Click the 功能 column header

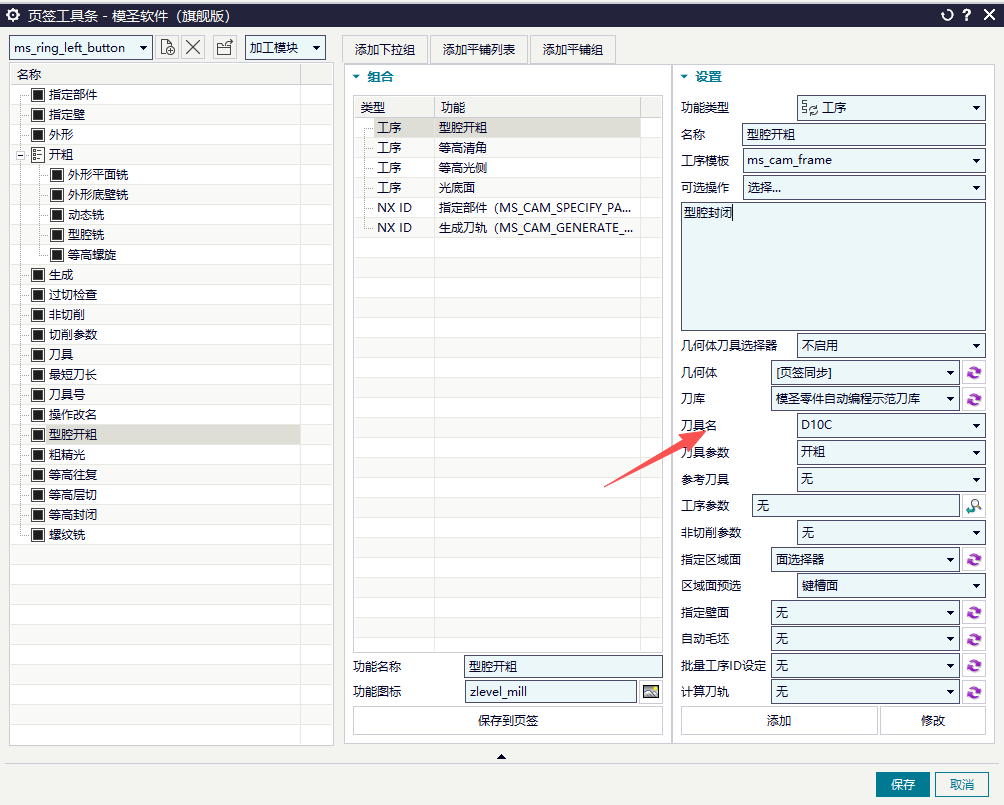537,108
